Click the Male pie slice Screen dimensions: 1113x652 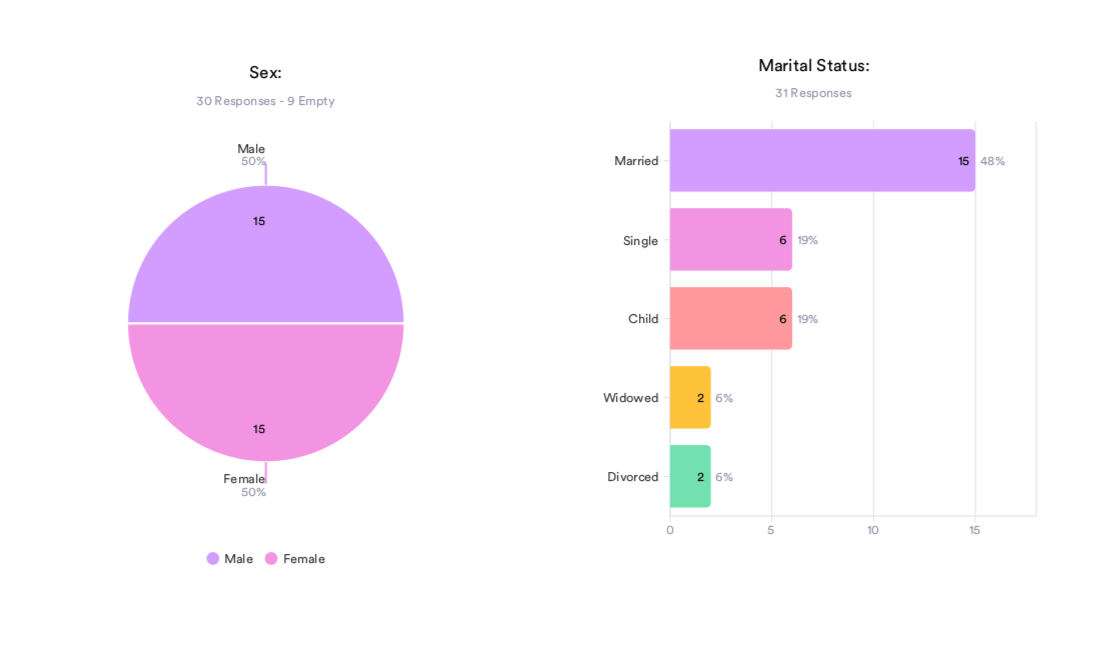tap(266, 260)
